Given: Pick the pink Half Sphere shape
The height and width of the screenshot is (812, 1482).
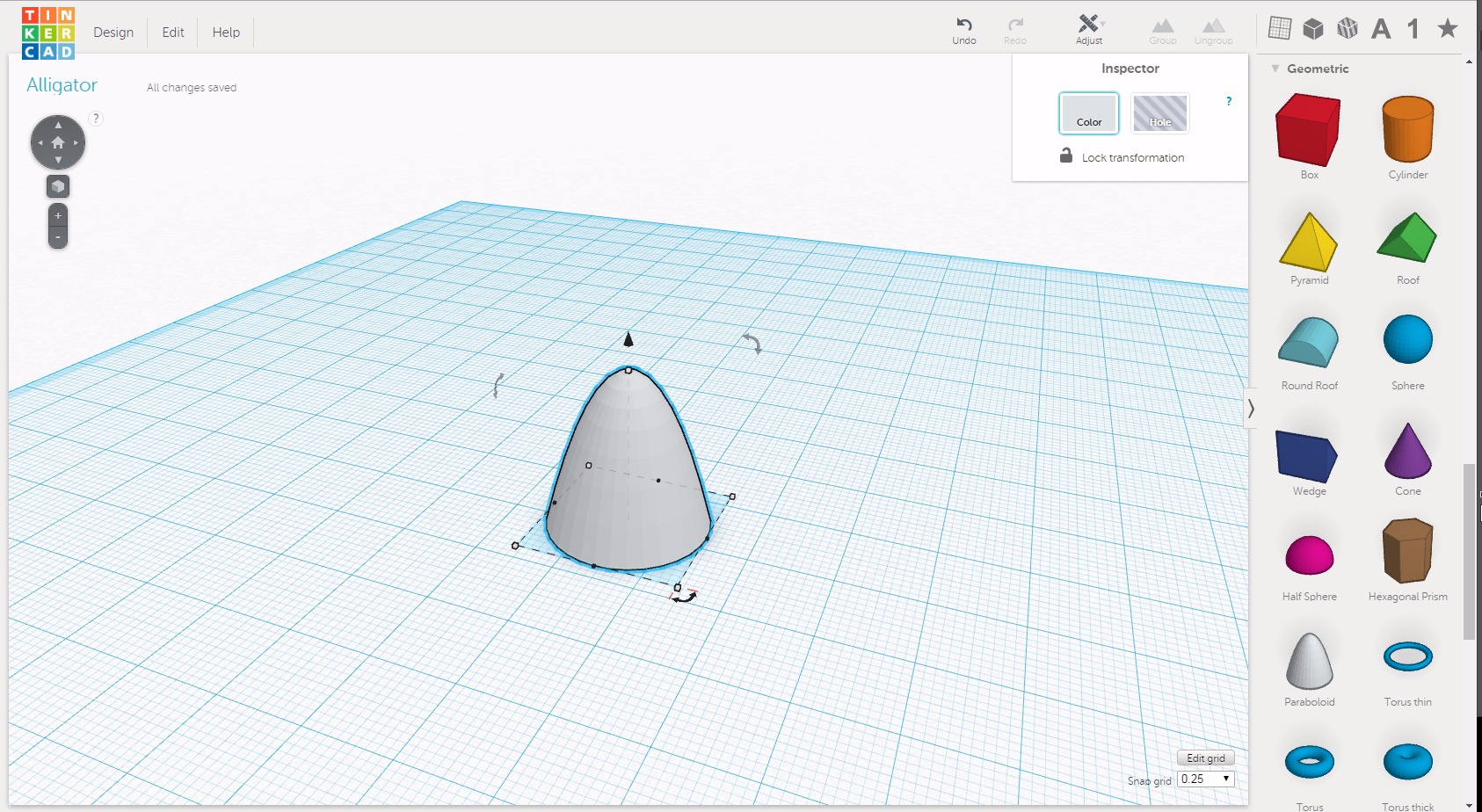Looking at the screenshot, I should [1310, 555].
